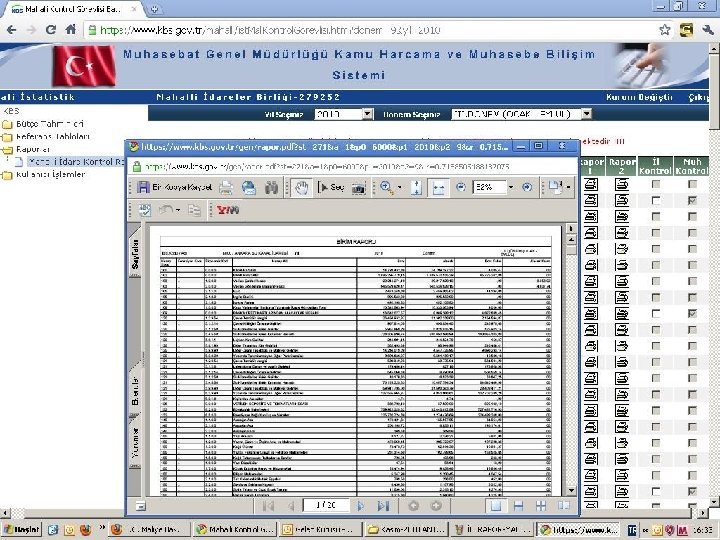The height and width of the screenshot is (540, 720).
Task: Set the PDF to fit page height
Action: [x=416, y=187]
